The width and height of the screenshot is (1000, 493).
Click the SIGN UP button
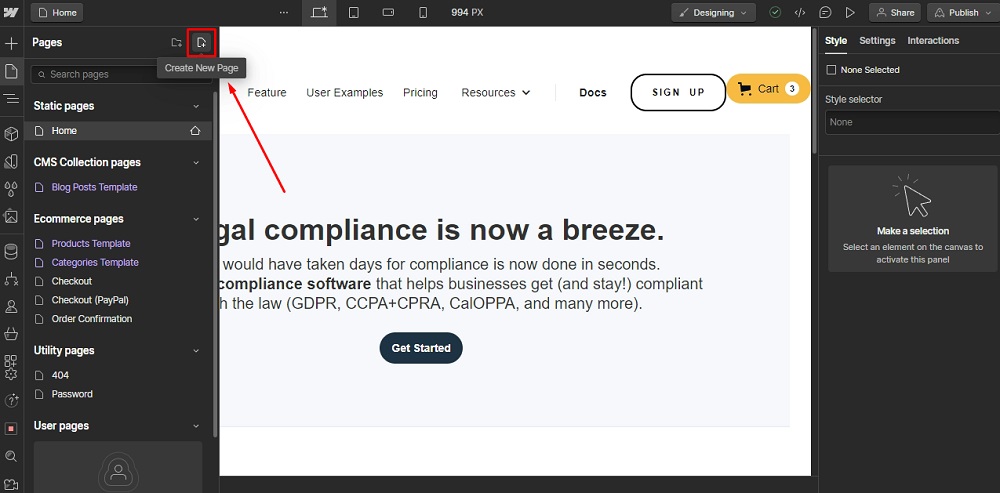point(678,92)
